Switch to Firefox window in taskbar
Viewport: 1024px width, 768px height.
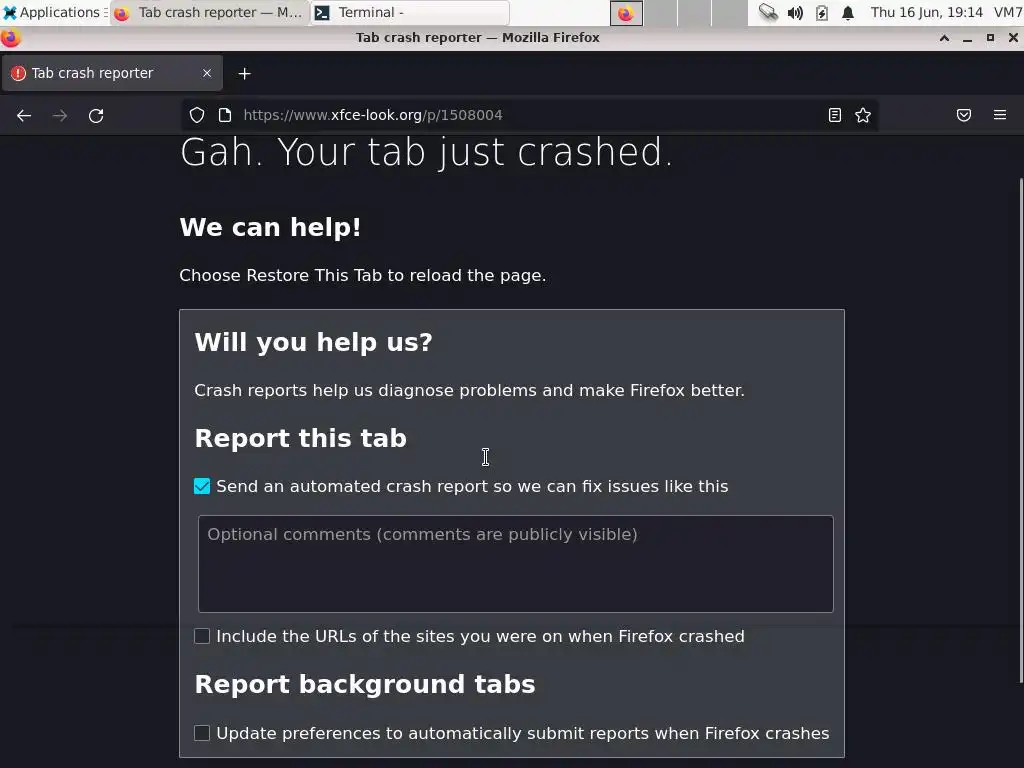(x=208, y=12)
